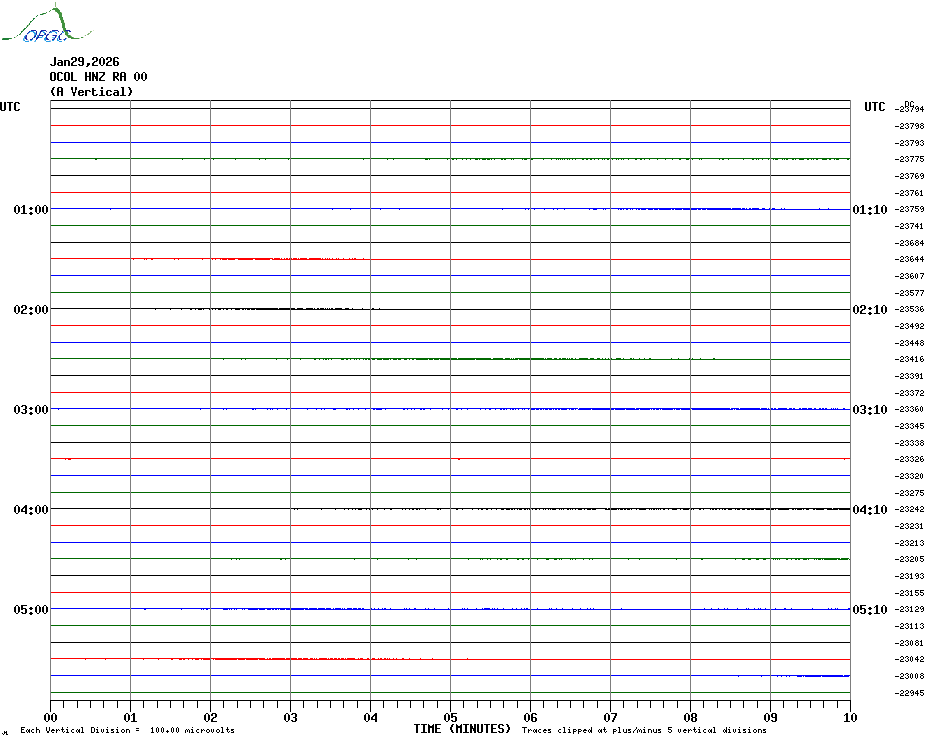Click the (A Vertical) component label
This screenshot has height=744, width=930.
tap(91, 92)
